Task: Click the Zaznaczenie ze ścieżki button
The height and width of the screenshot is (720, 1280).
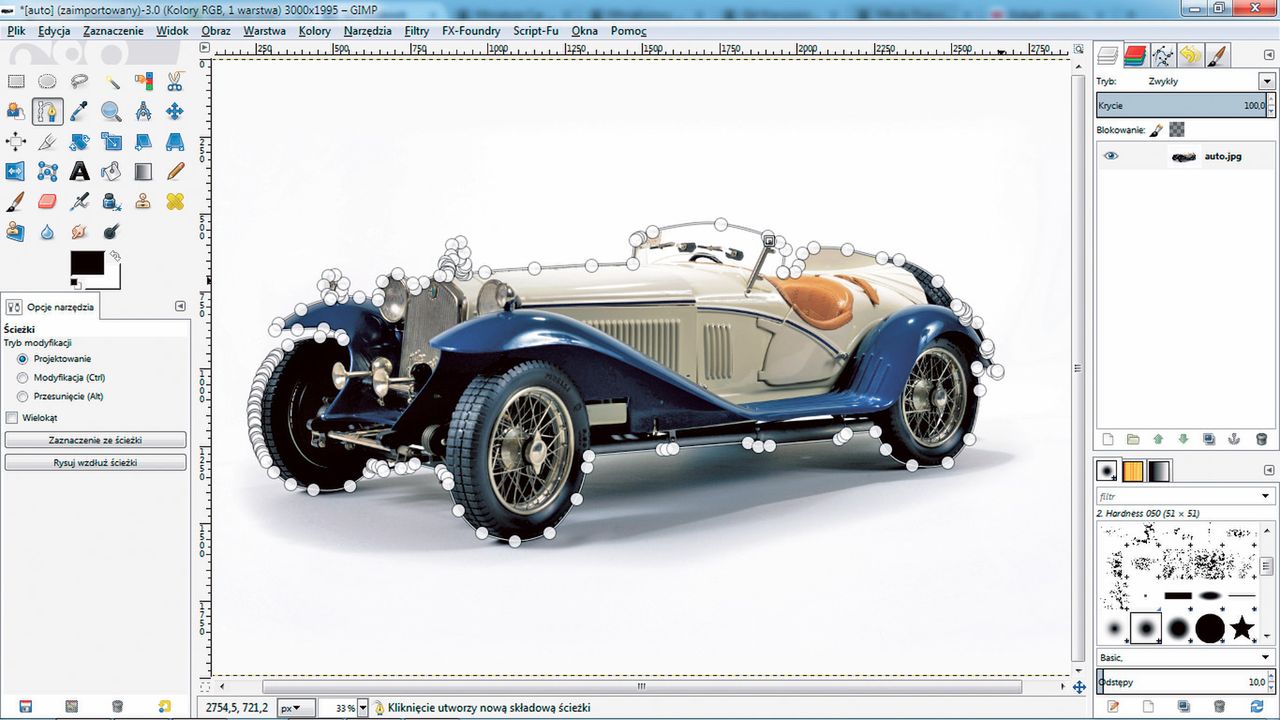Action: pyautogui.click(x=95, y=440)
